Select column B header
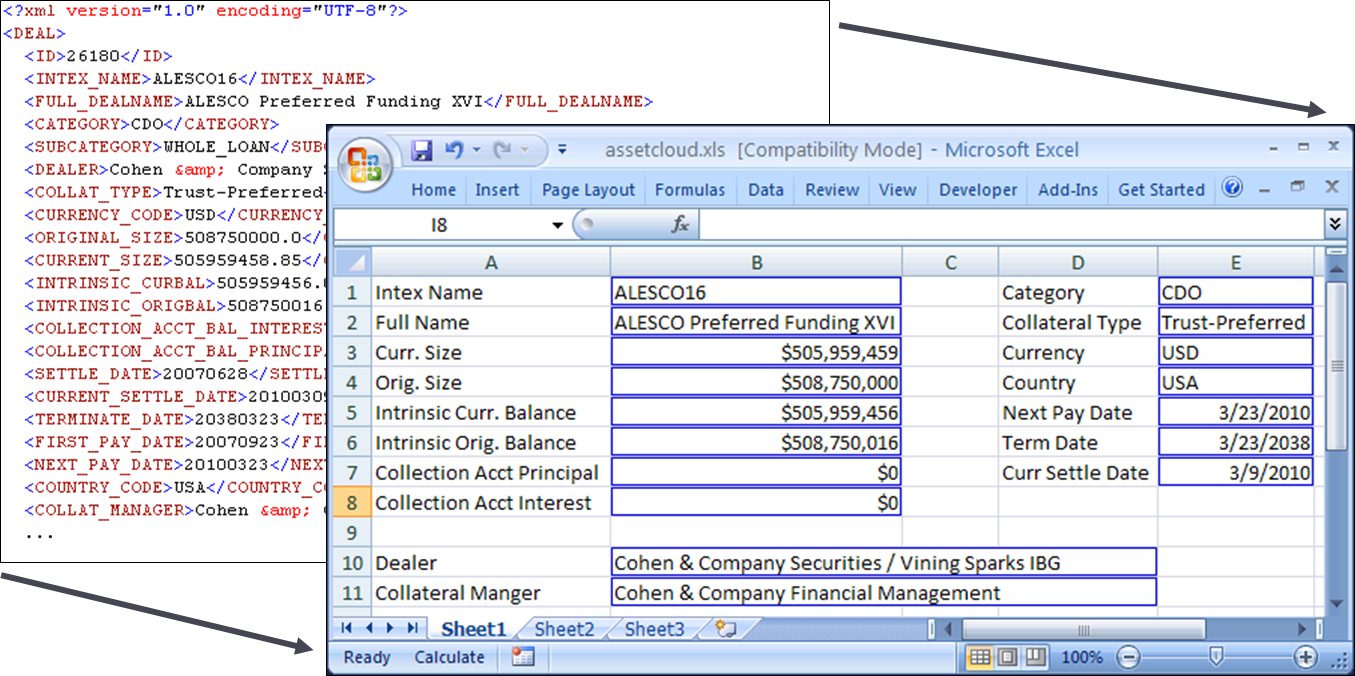The image size is (1355, 676). coord(756,263)
